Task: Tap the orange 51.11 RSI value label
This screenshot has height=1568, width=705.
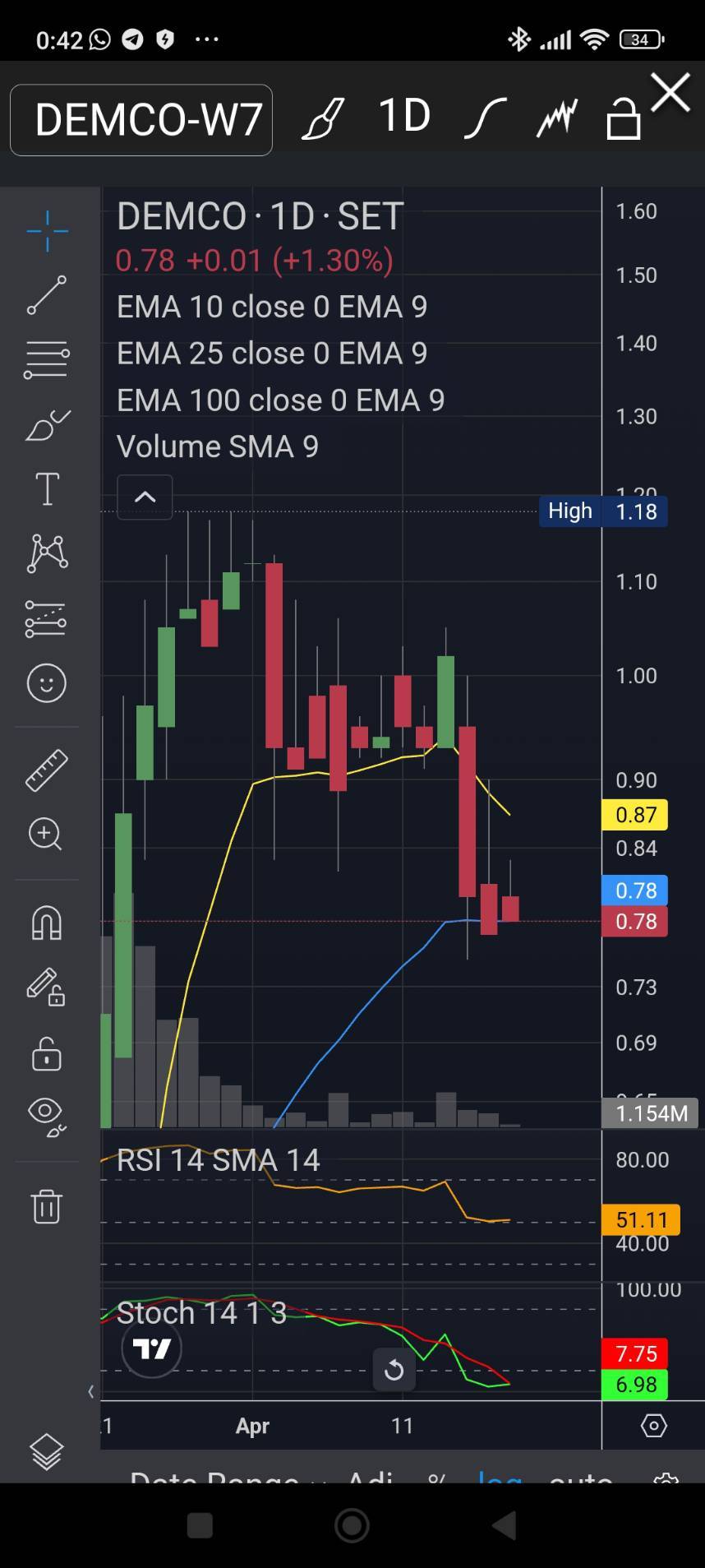Action: (x=642, y=1219)
